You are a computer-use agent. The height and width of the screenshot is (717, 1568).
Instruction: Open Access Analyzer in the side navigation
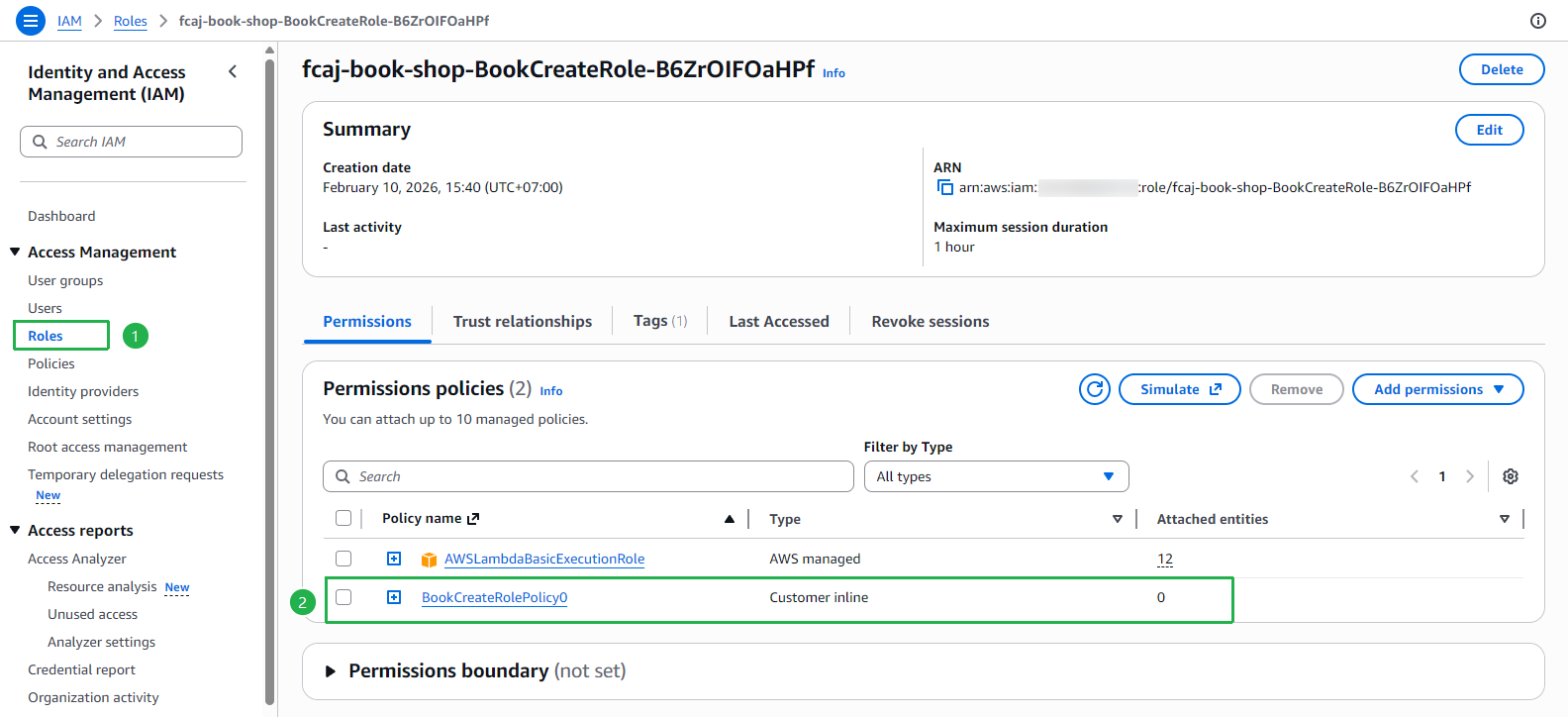tap(77, 559)
